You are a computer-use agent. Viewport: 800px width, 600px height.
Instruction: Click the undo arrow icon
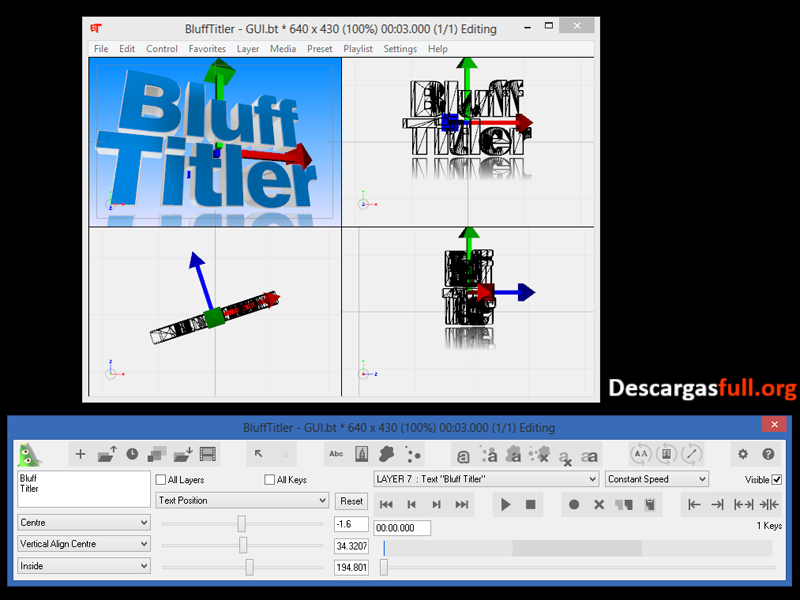pos(256,454)
